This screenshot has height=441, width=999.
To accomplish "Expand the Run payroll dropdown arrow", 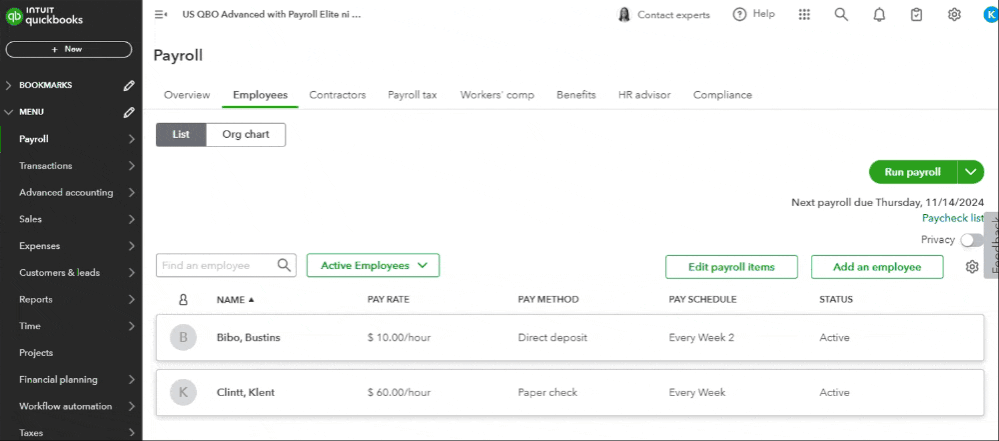I will [971, 172].
